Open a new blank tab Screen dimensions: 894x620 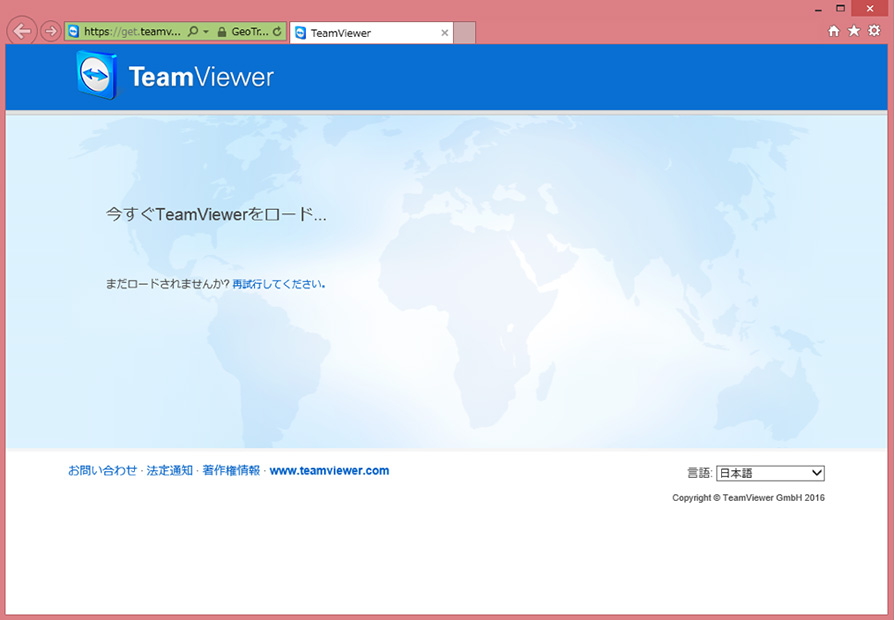click(465, 33)
